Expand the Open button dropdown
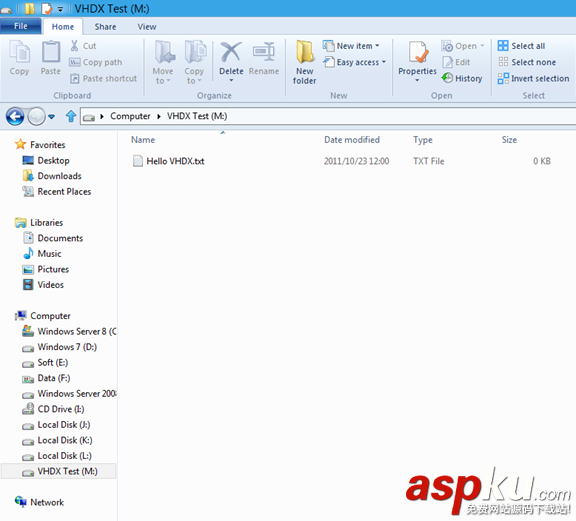The height and width of the screenshot is (521, 576). pyautogui.click(x=482, y=46)
